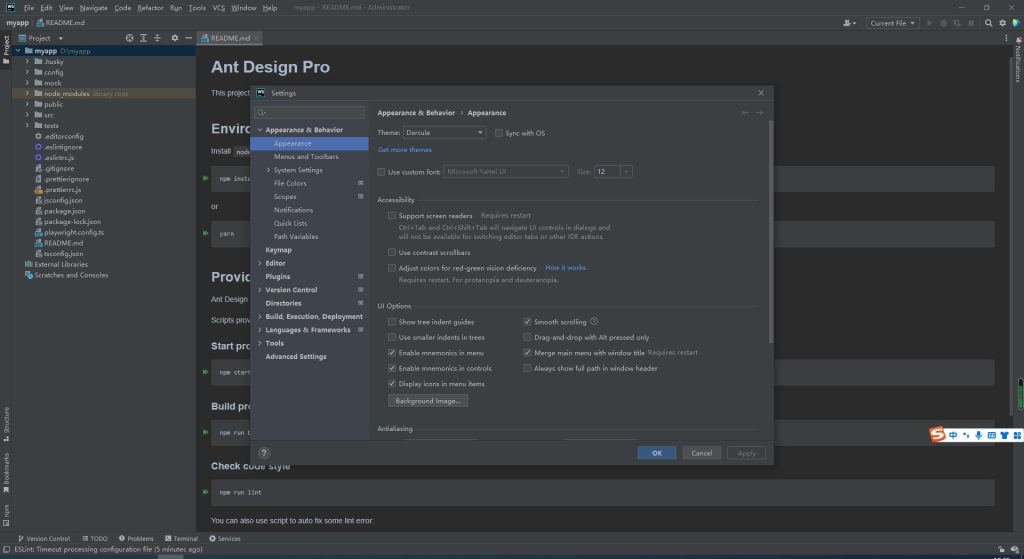The width and height of the screenshot is (1024, 559).
Task: Check Support screen readers
Action: tap(392, 216)
